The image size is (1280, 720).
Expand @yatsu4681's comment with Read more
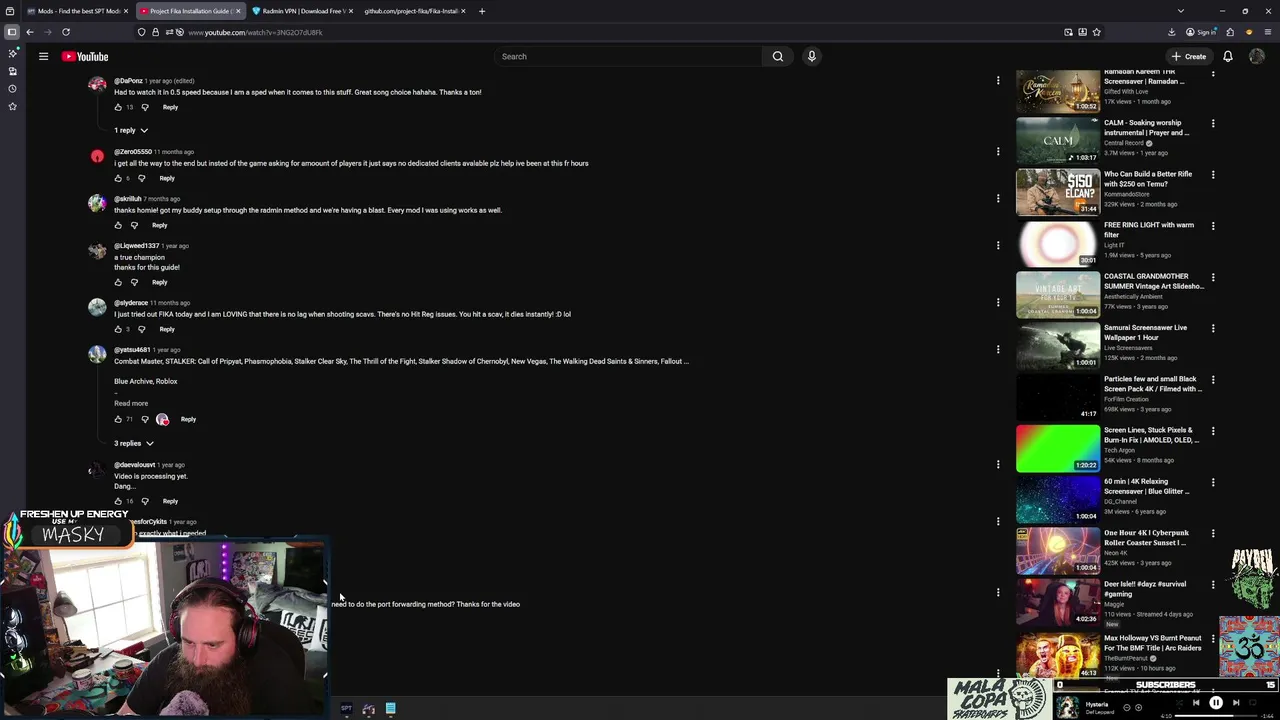[x=131, y=403]
